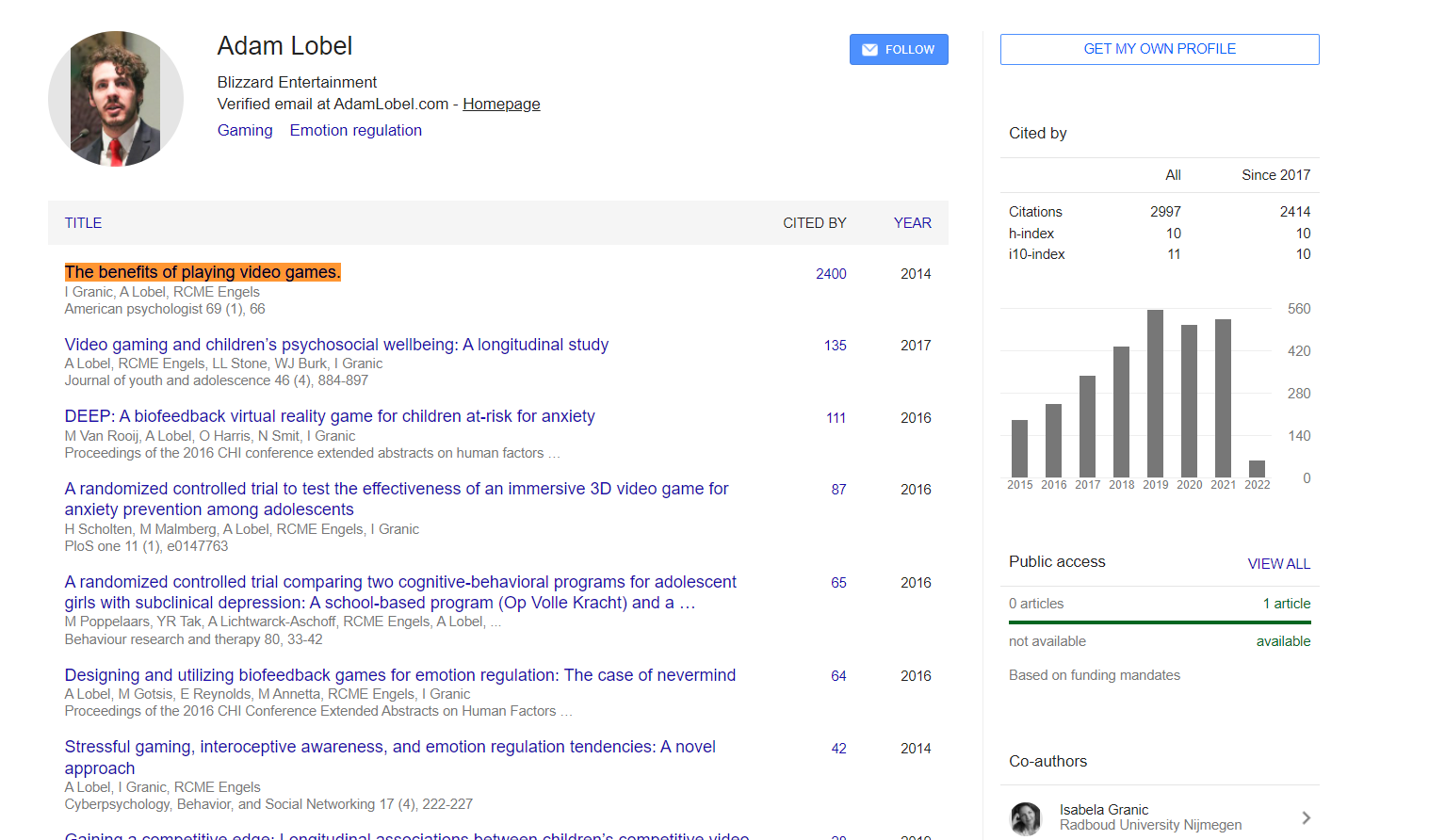The width and height of the screenshot is (1445, 840).
Task: Open 'Designing and utilizing biofeedback games' paper
Action: [x=400, y=675]
